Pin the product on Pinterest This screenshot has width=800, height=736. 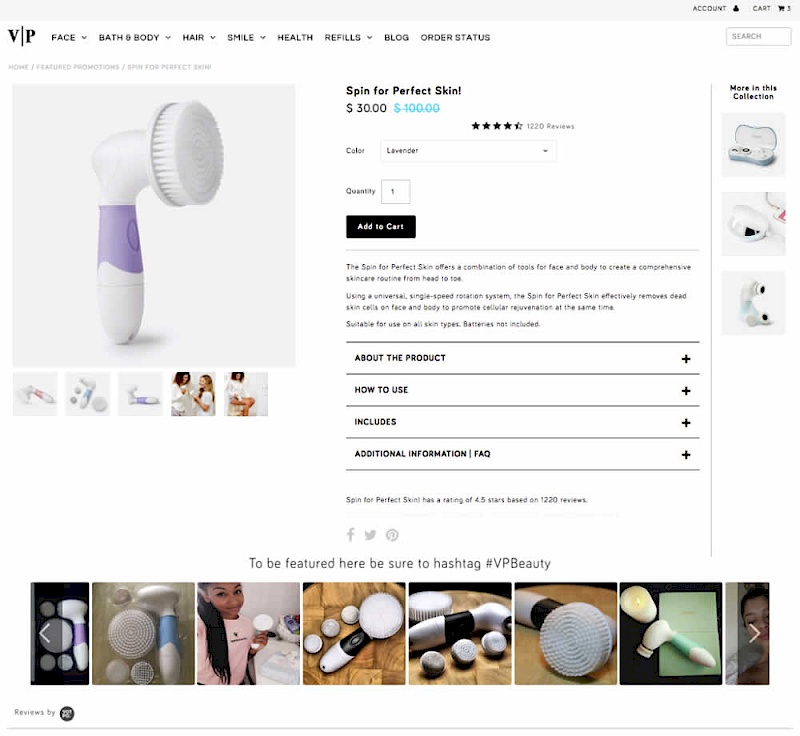coord(392,535)
